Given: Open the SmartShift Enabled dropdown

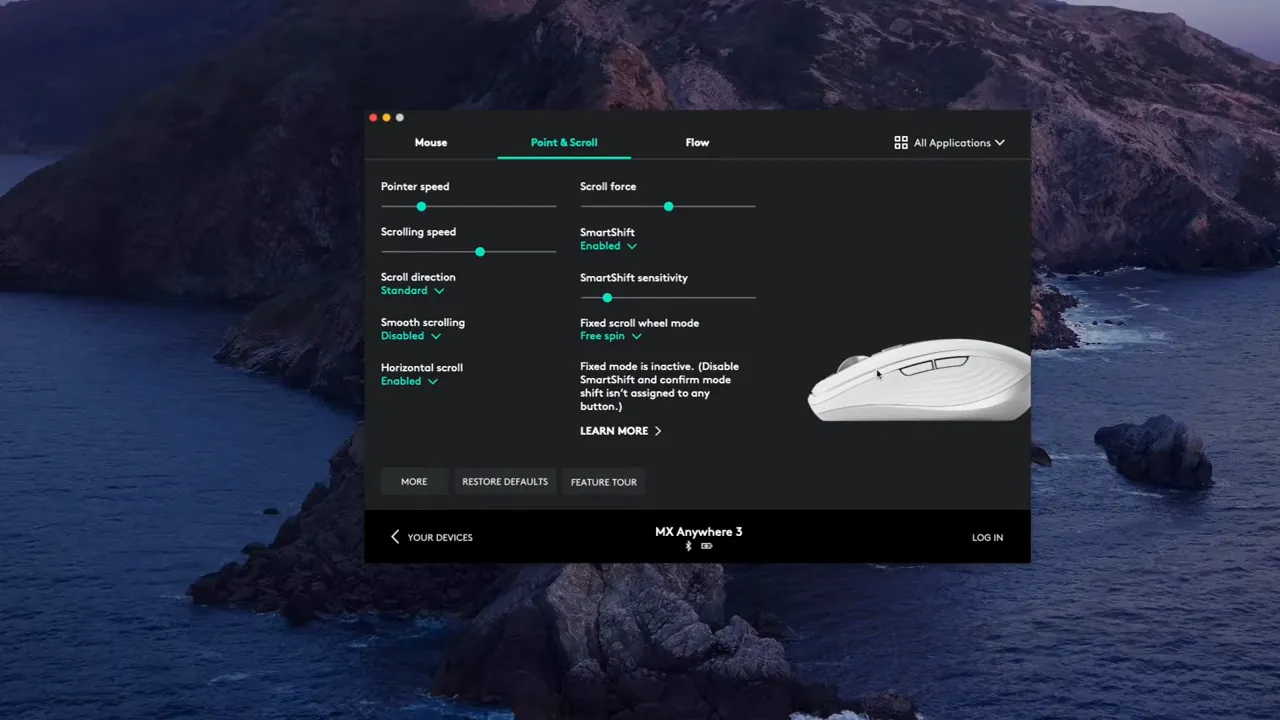Looking at the screenshot, I should pyautogui.click(x=608, y=246).
